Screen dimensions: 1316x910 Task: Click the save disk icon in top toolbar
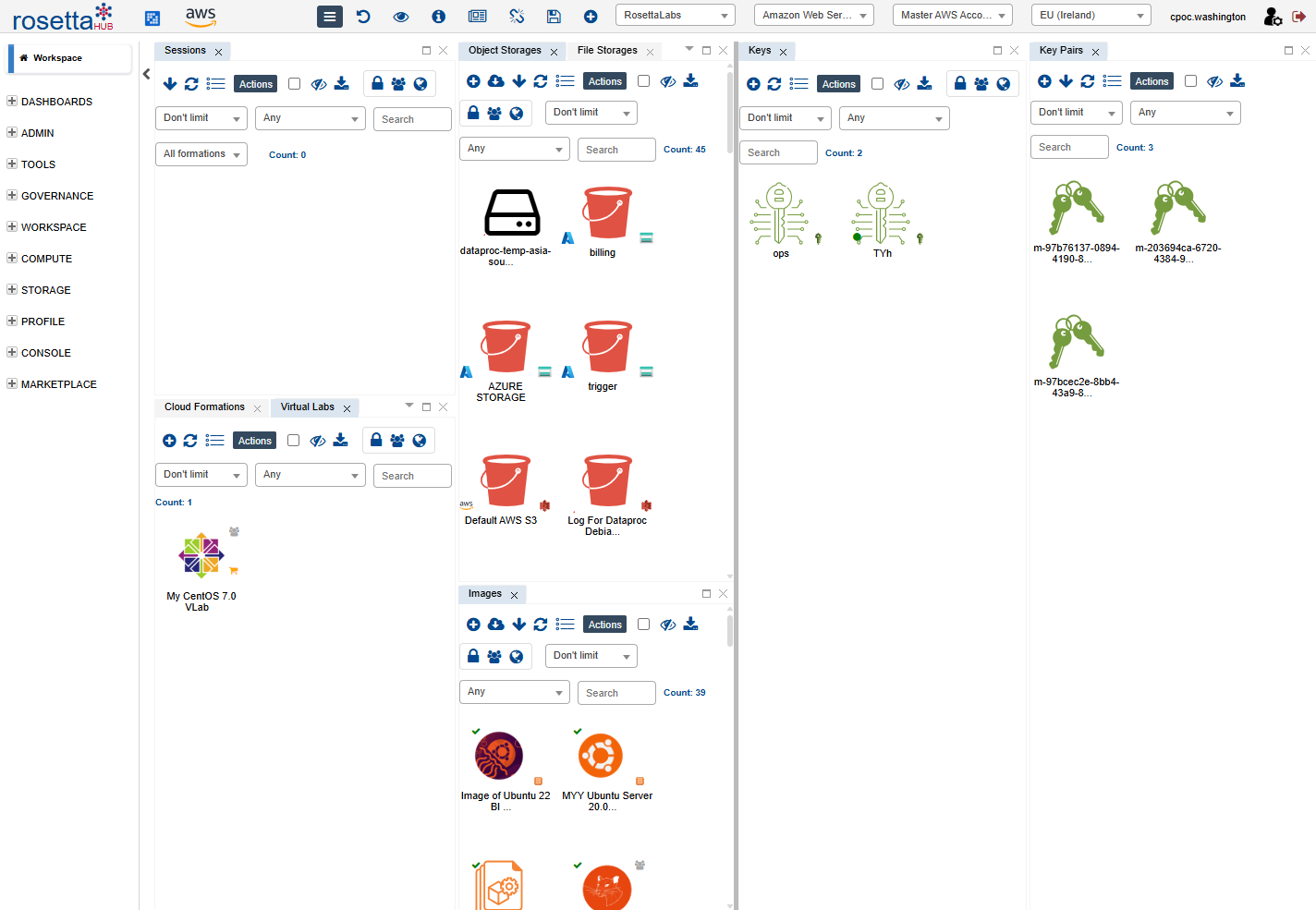tap(554, 16)
